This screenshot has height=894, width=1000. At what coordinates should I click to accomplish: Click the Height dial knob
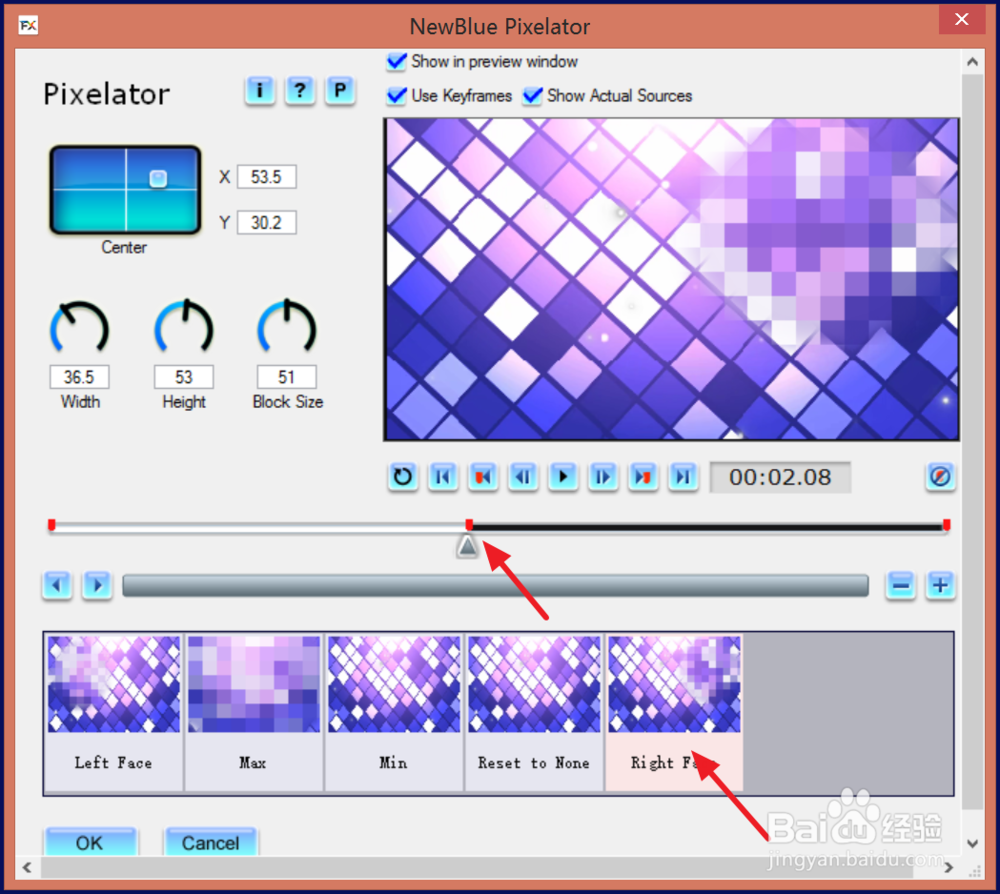[x=184, y=327]
